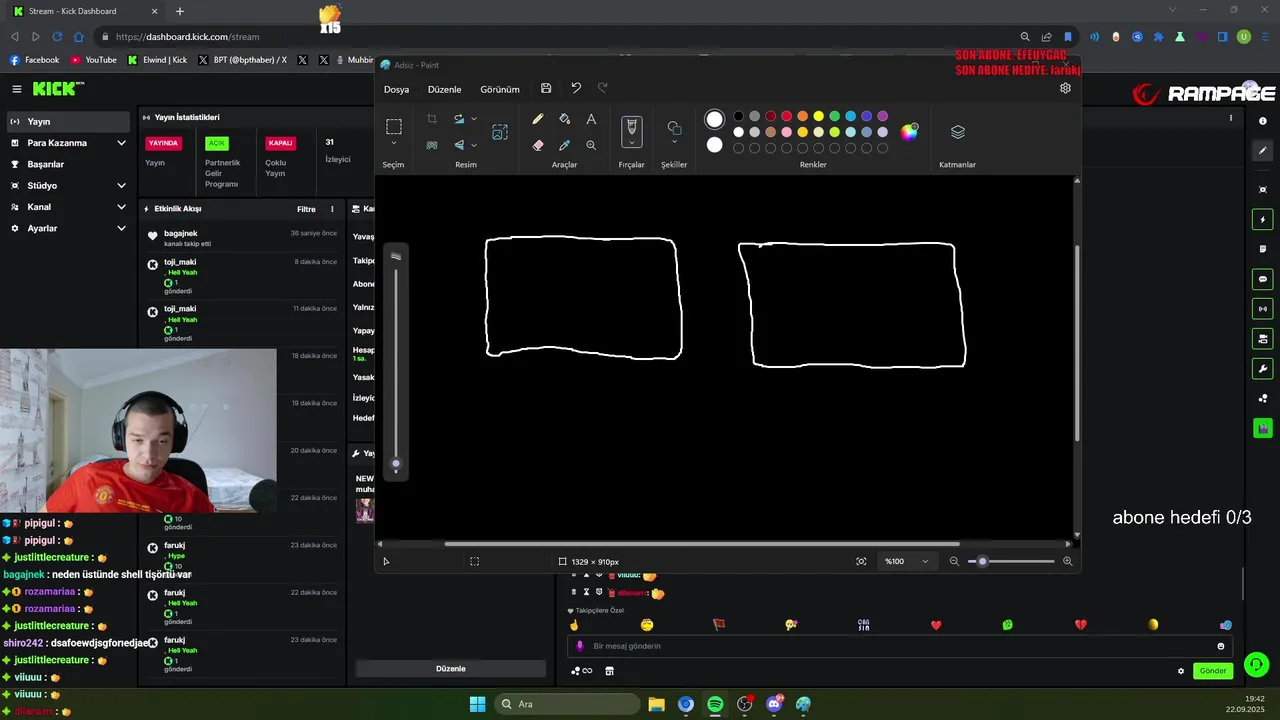Select the Color picker eyedropper tool
Image resolution: width=1280 pixels, height=720 pixels.
[564, 145]
